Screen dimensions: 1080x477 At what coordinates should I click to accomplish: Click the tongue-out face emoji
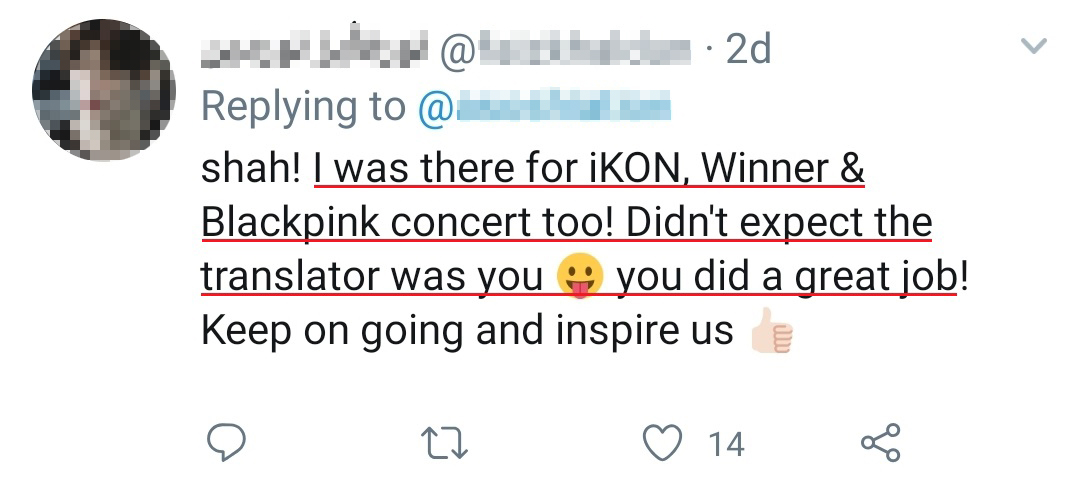(x=579, y=277)
